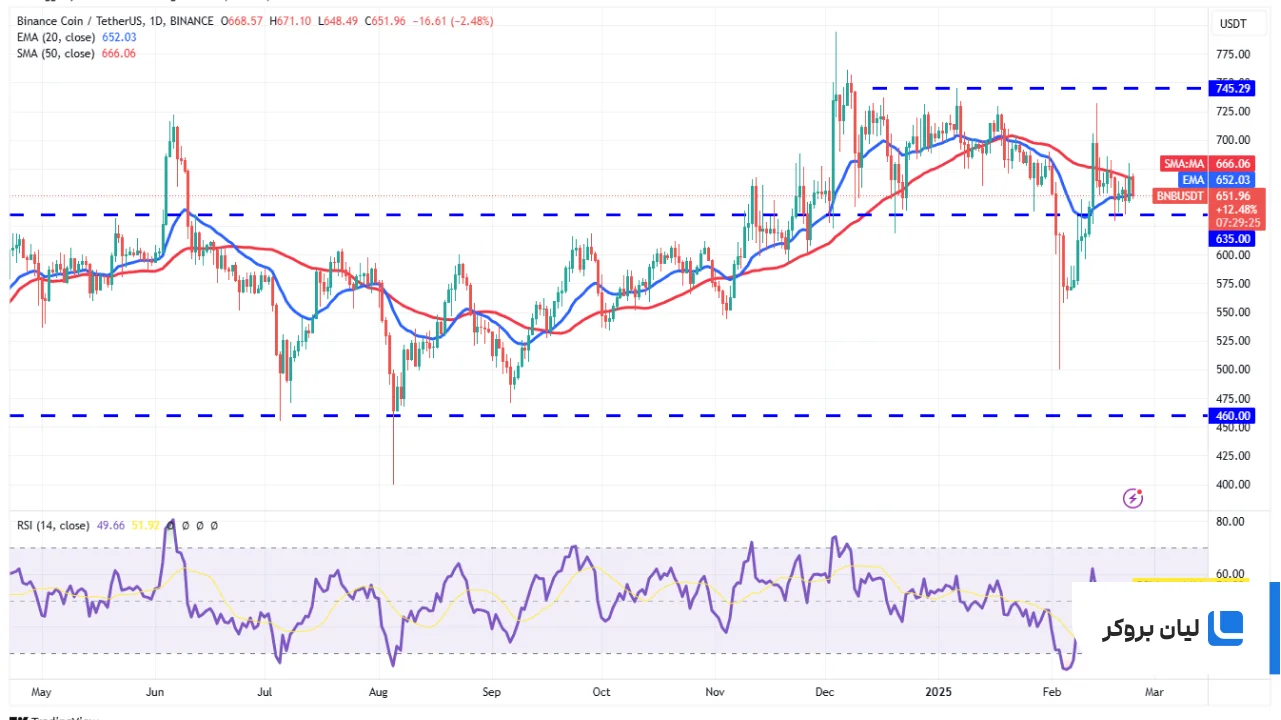Click the Feb label on time axis

(1052, 691)
